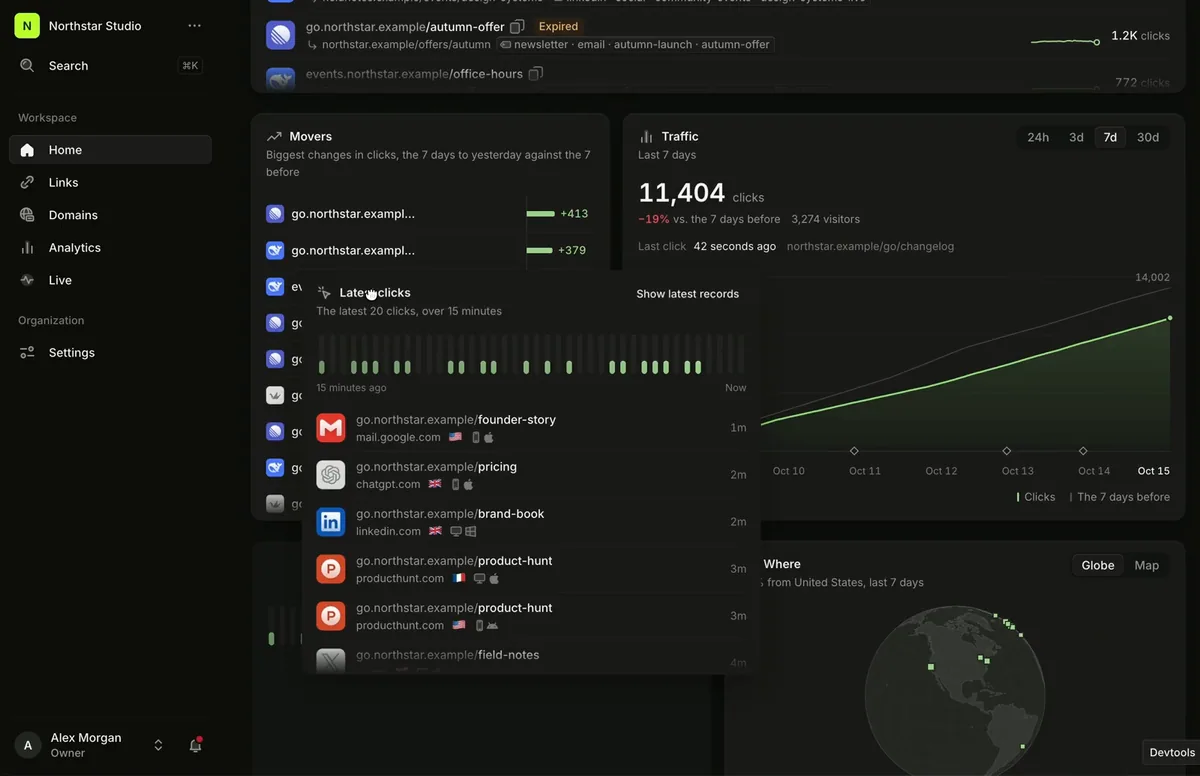The height and width of the screenshot is (776, 1200).
Task: Click the northstar.example/offers/autumn destination URL
Action: [x=406, y=44]
